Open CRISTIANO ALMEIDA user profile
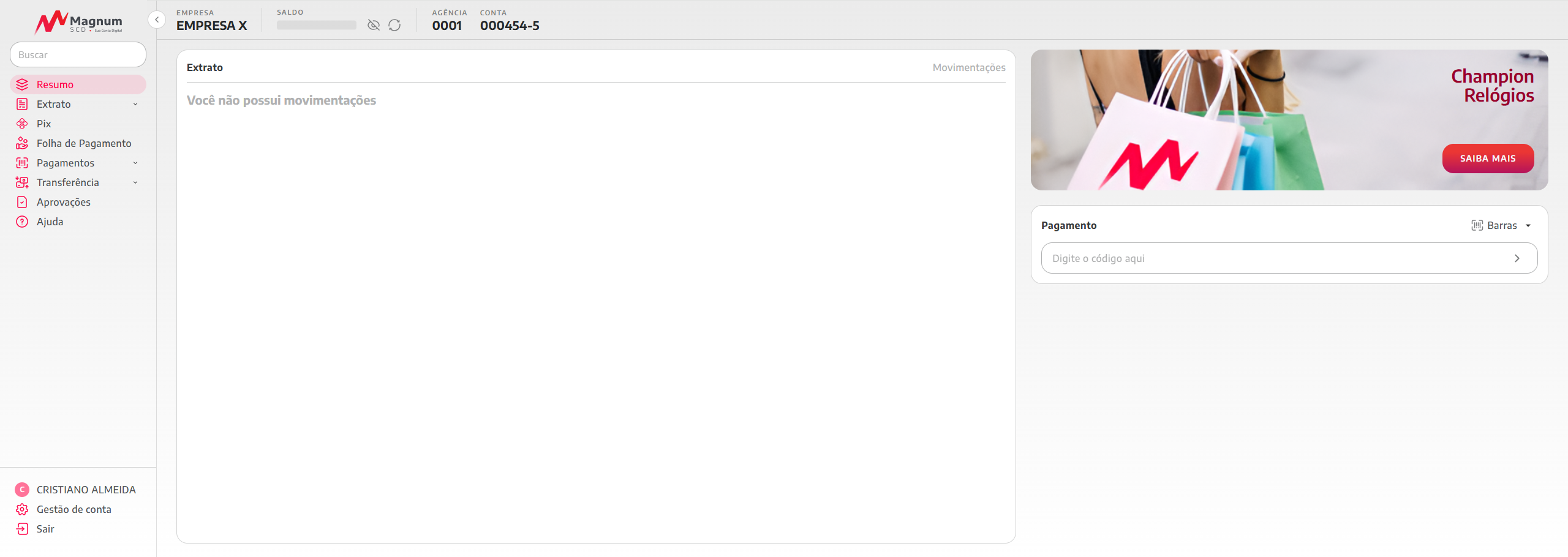Screen dimensions: 1568x557 point(86,490)
